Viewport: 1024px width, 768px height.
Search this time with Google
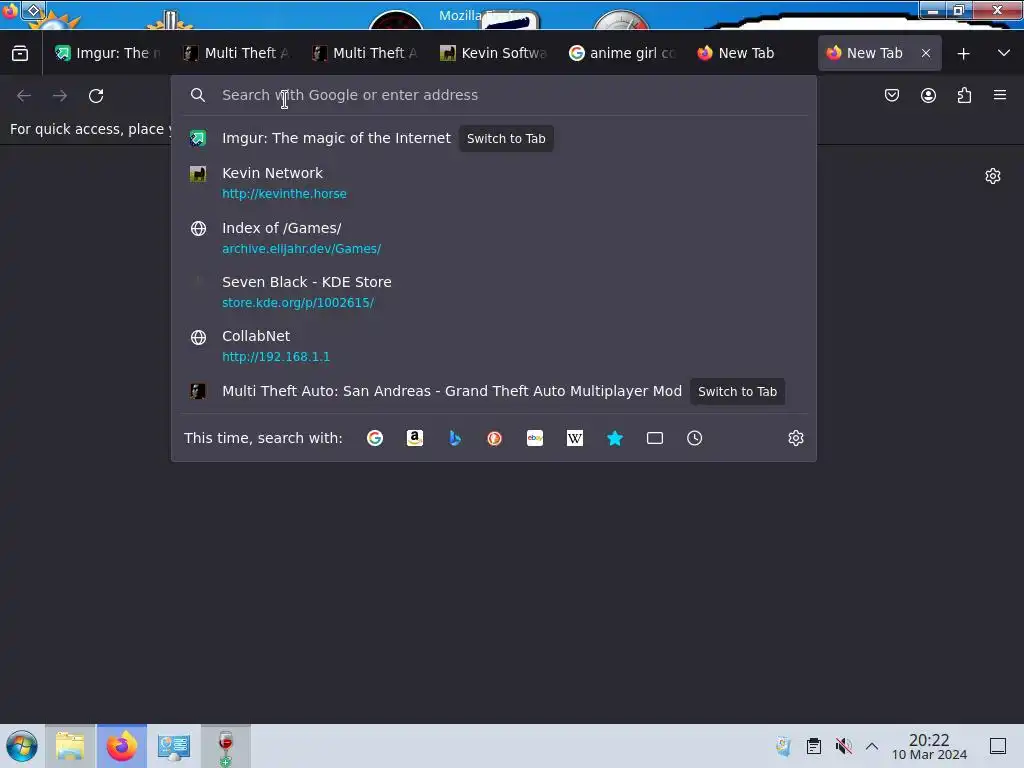click(375, 438)
